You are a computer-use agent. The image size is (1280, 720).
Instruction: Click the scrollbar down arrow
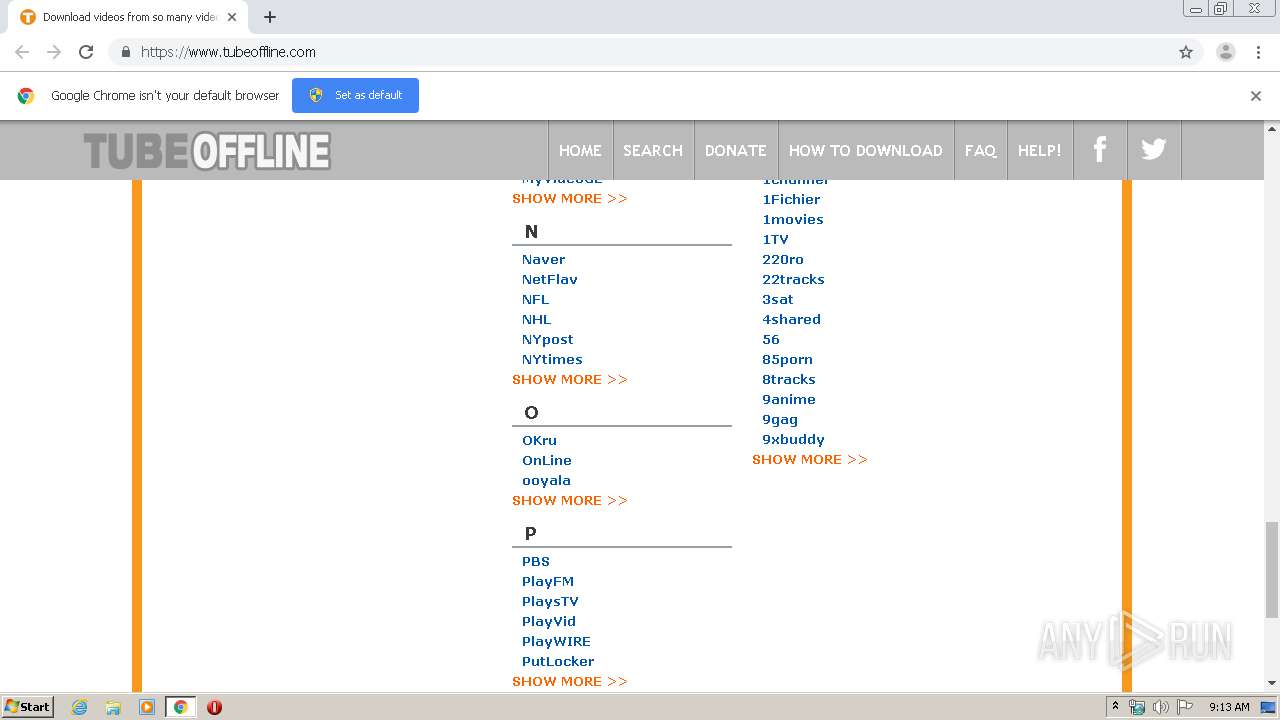(1272, 683)
